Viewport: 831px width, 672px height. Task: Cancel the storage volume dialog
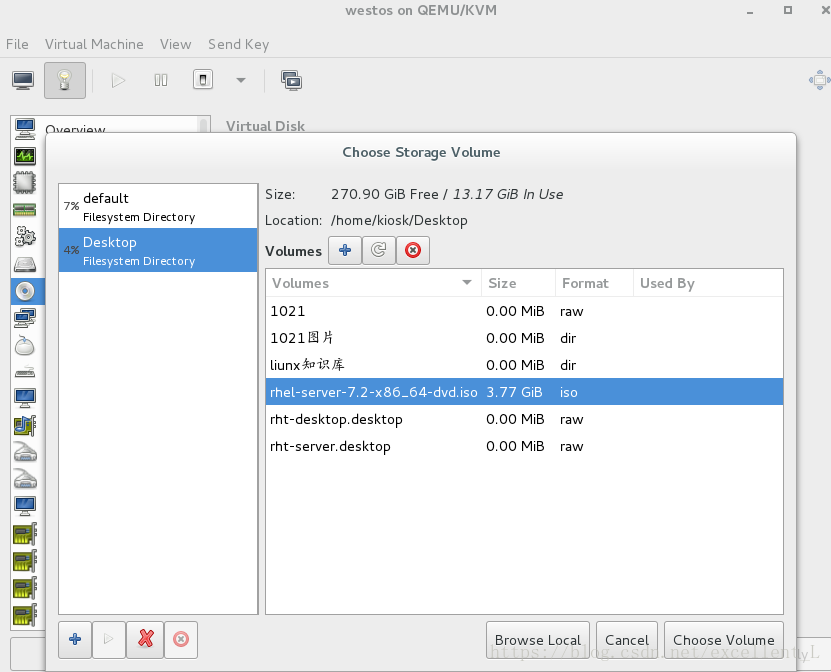point(626,640)
